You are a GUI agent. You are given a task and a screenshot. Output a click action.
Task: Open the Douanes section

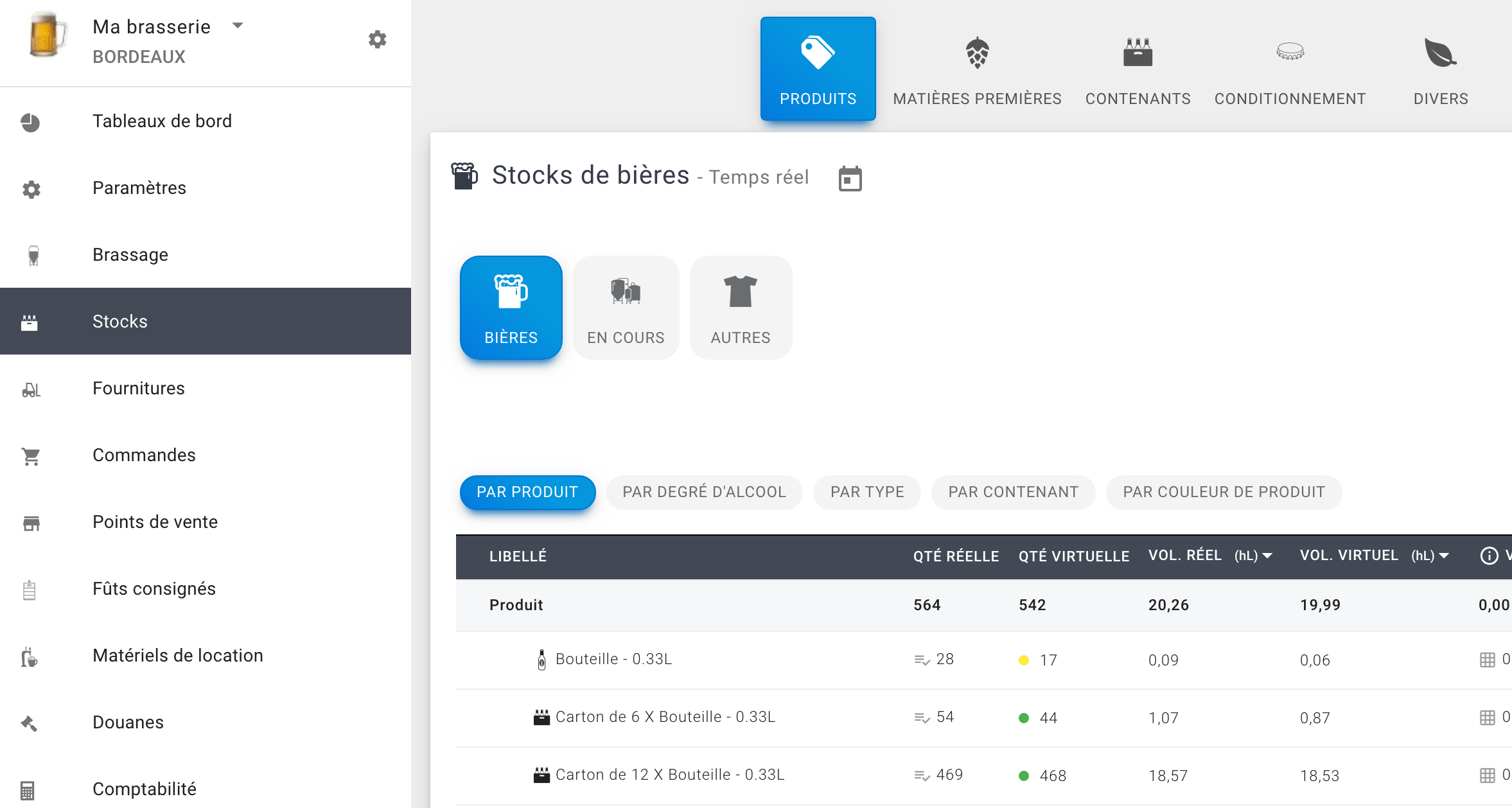(x=206, y=722)
